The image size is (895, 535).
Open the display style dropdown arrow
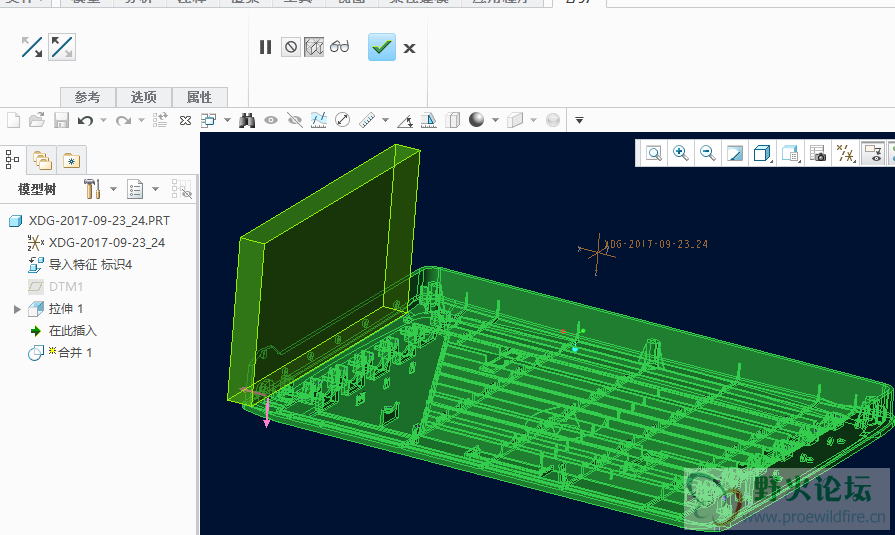[495, 120]
